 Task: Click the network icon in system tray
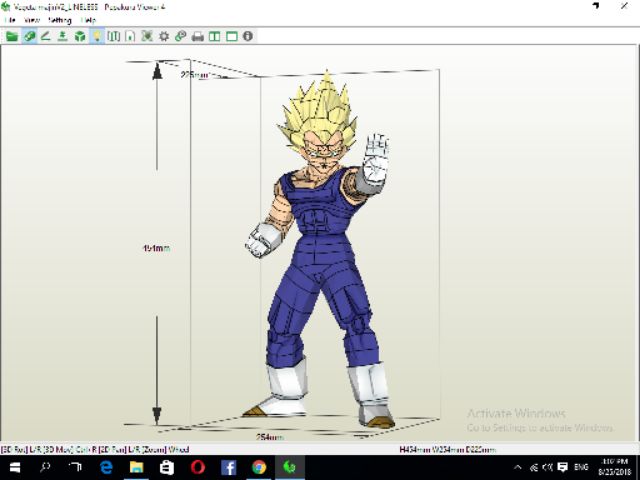coord(533,468)
